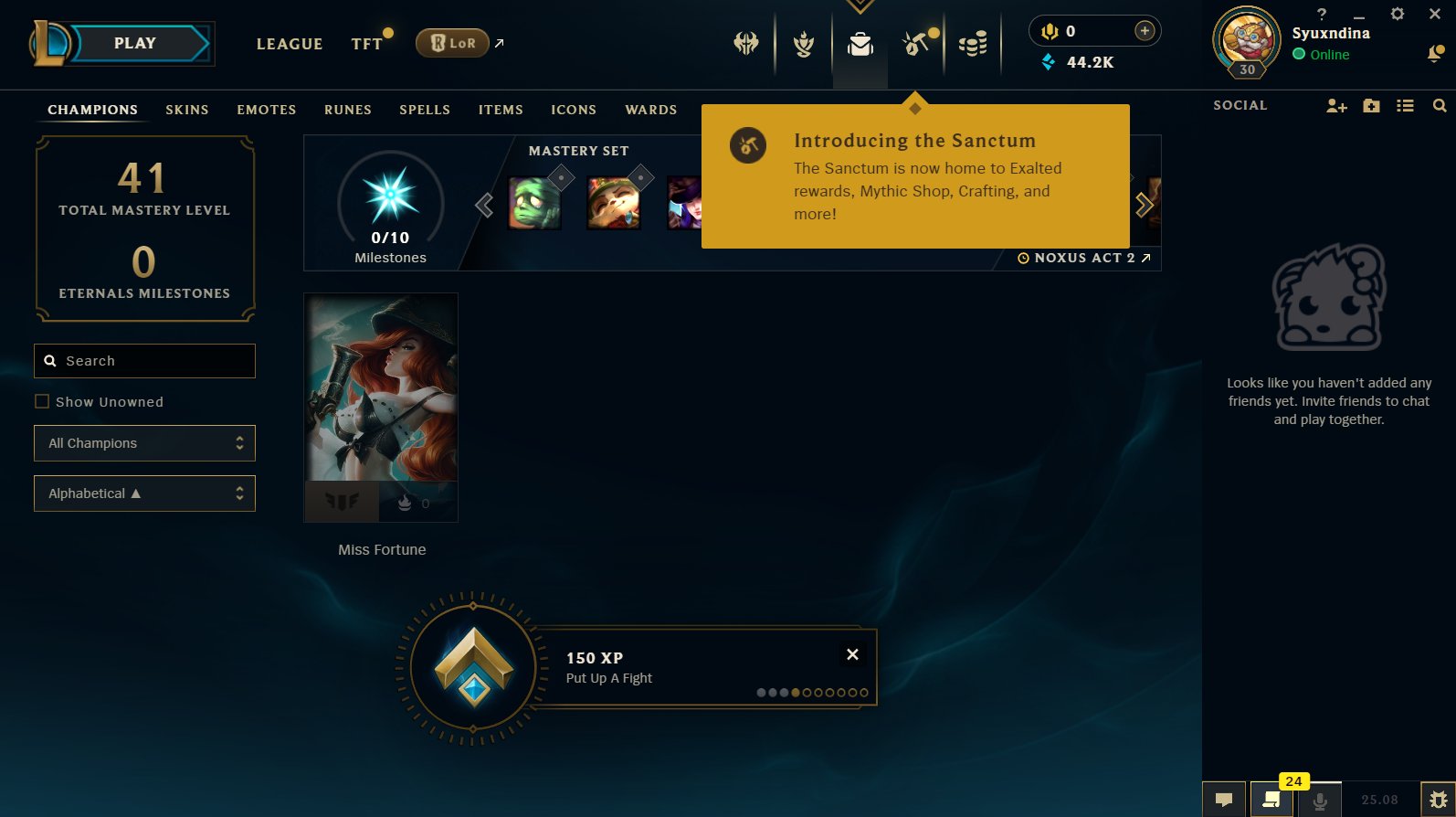Open the missions icon with 24 badge
The width and height of the screenshot is (1456, 817).
click(1271, 800)
